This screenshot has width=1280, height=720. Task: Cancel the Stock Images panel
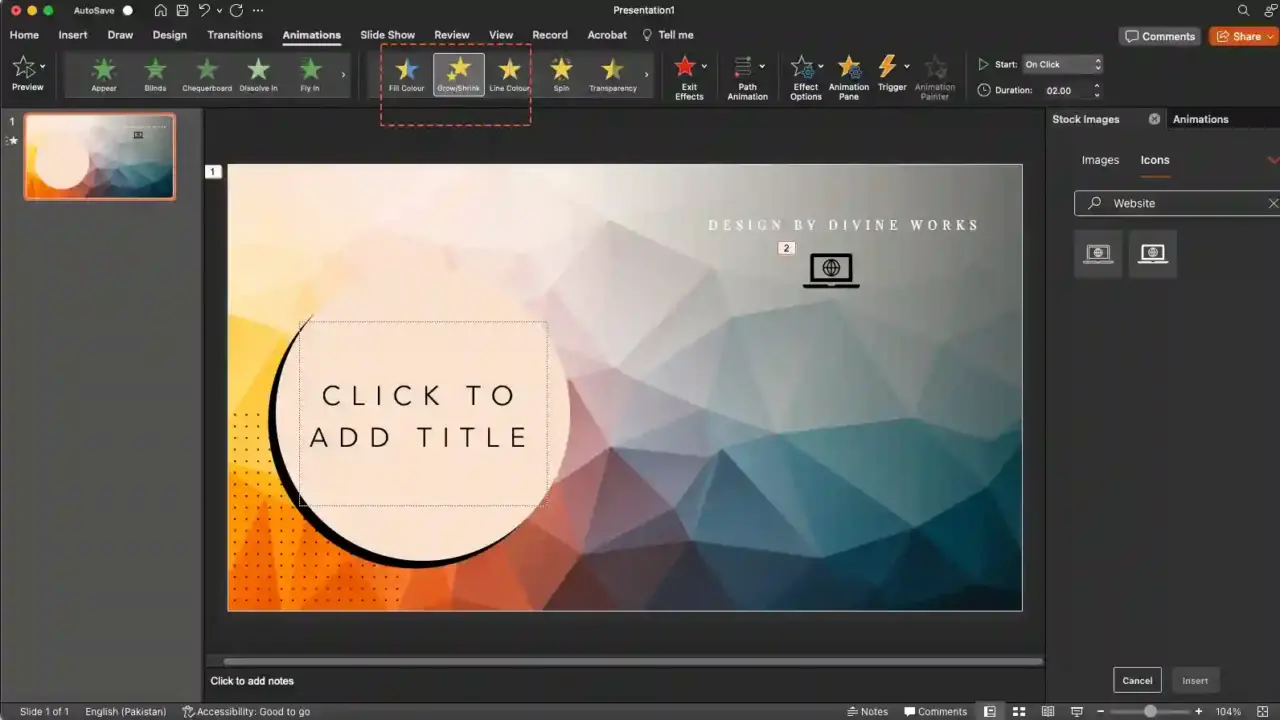1137,680
